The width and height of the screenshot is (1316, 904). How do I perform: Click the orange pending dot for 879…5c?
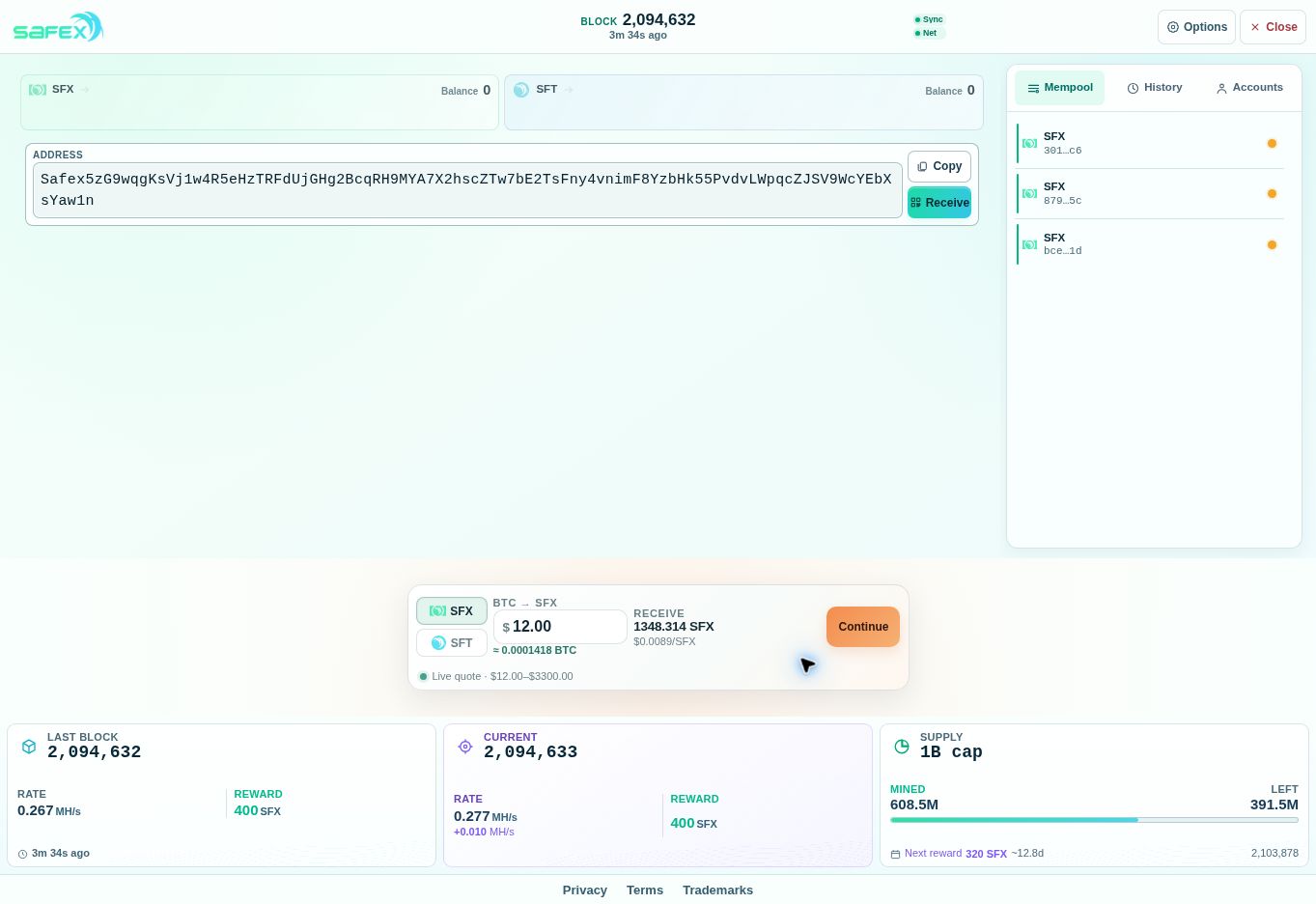coord(1272,194)
